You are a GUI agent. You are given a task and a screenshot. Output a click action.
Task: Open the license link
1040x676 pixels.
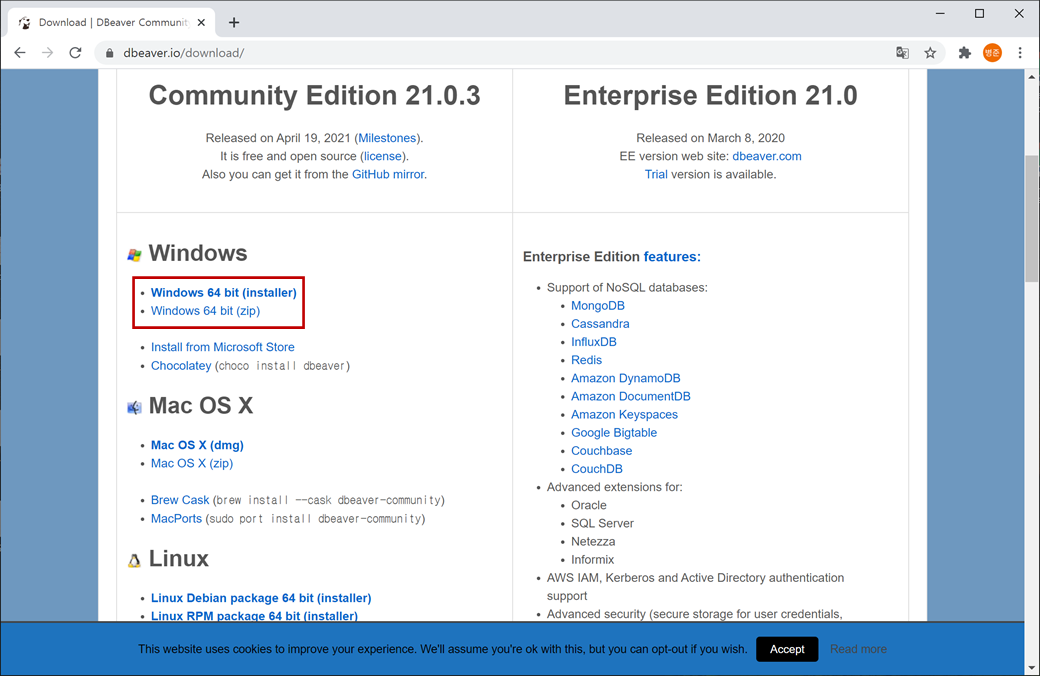point(383,156)
